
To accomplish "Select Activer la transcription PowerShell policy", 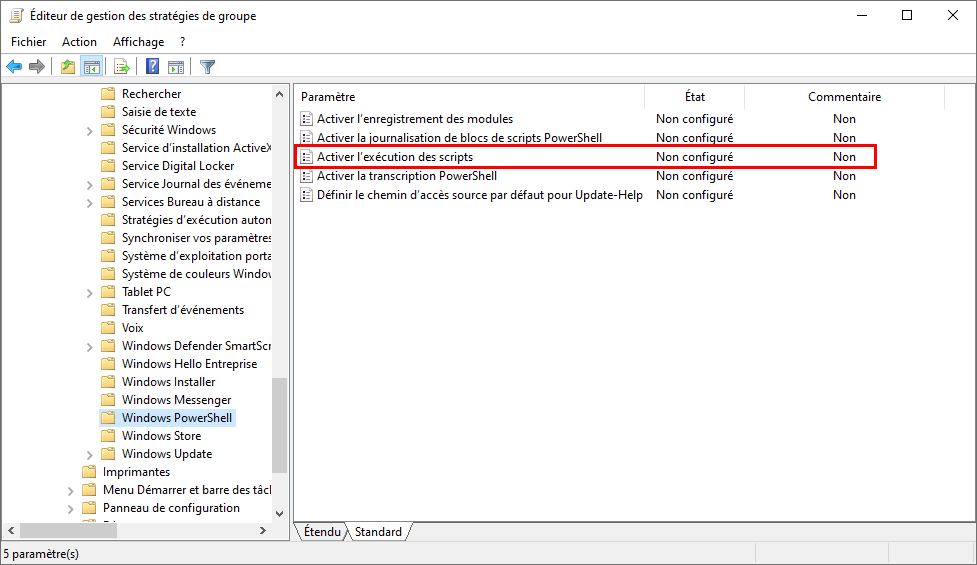I will pyautogui.click(x=407, y=176).
